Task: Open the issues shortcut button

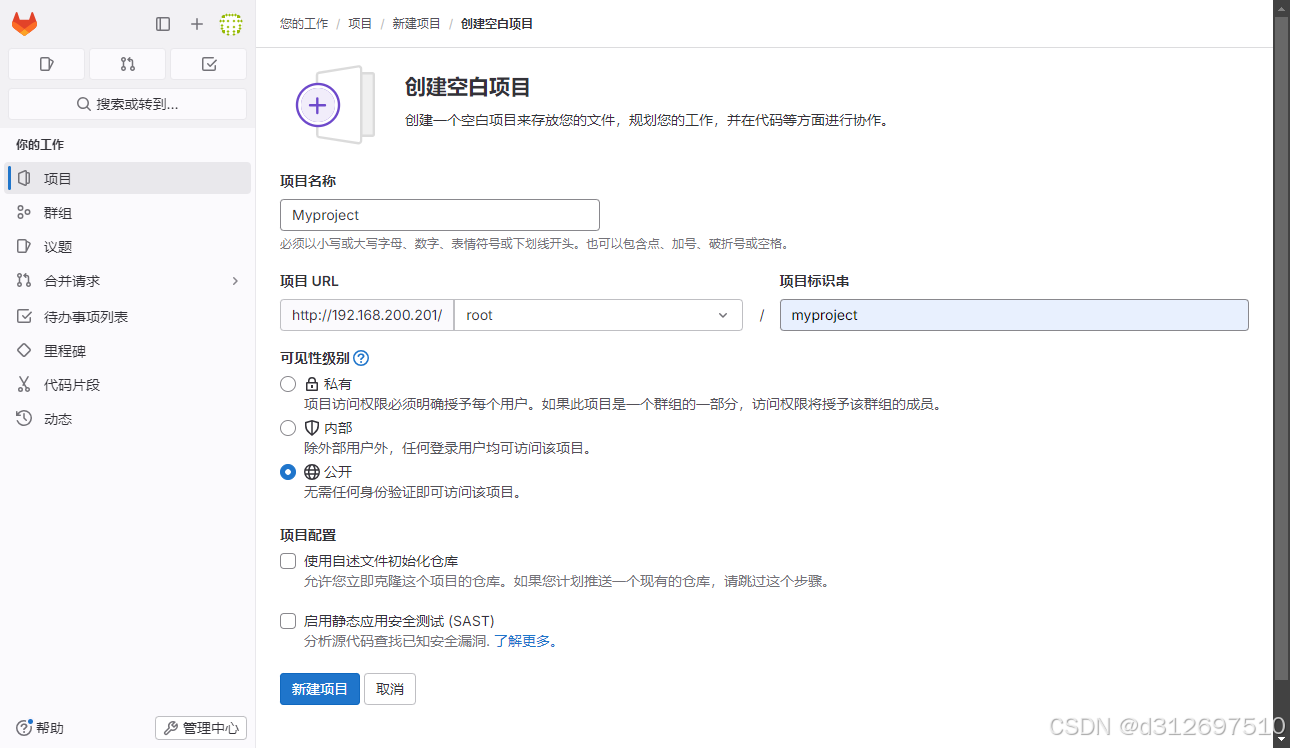Action: 46,64
